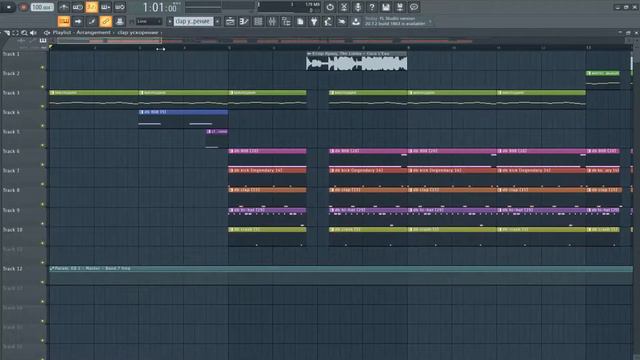Open the piano roll view icon

pos(244,21)
